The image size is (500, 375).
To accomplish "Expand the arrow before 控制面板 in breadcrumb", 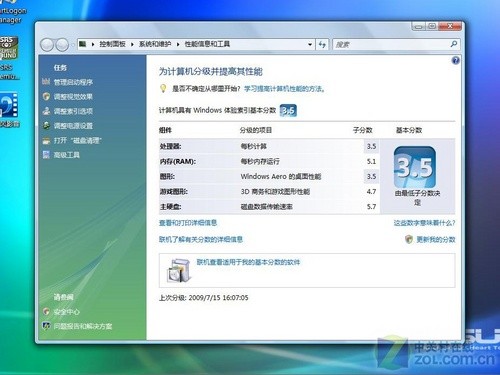I will pos(93,44).
